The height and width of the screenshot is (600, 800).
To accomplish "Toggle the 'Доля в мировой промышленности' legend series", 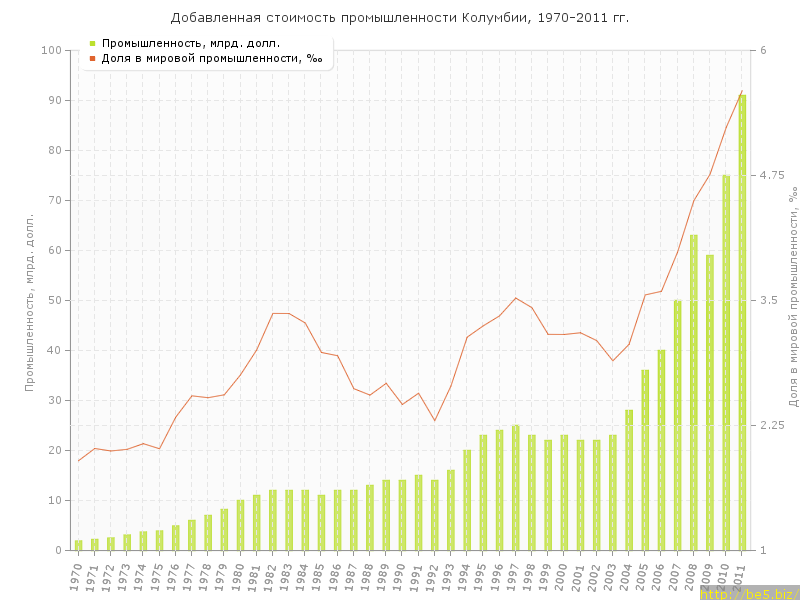I will (x=211, y=58).
